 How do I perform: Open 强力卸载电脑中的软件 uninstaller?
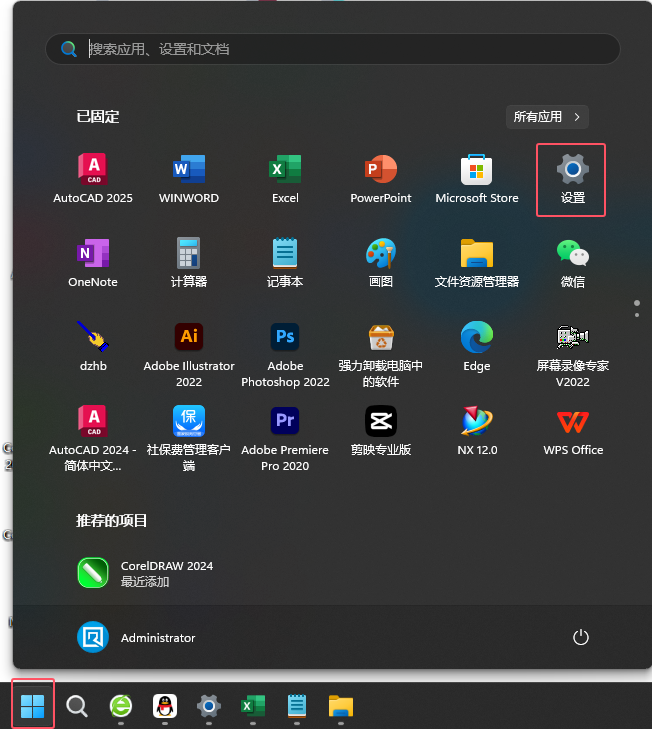[x=381, y=355]
